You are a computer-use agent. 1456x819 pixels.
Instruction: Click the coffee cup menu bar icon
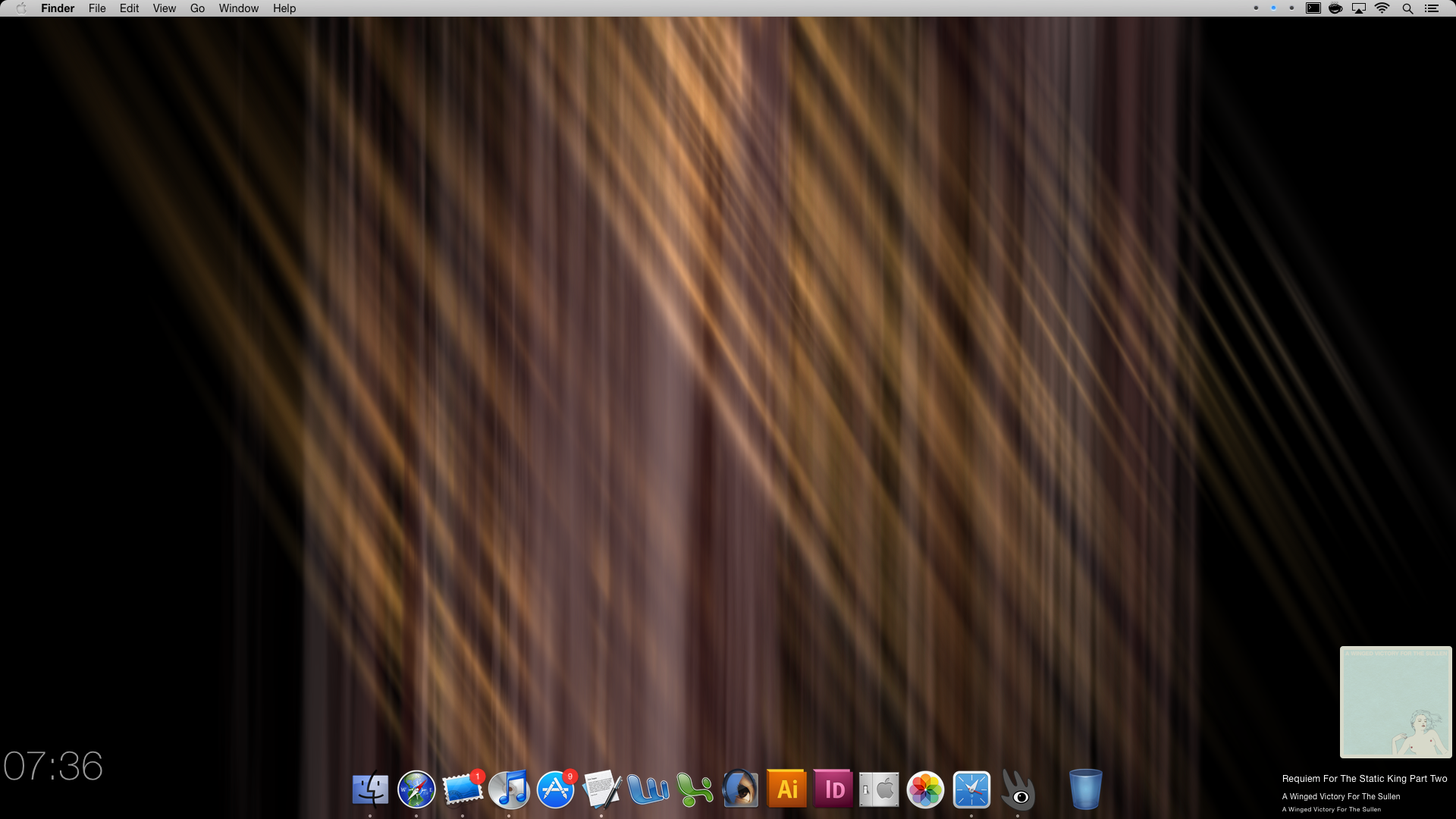[x=1335, y=8]
